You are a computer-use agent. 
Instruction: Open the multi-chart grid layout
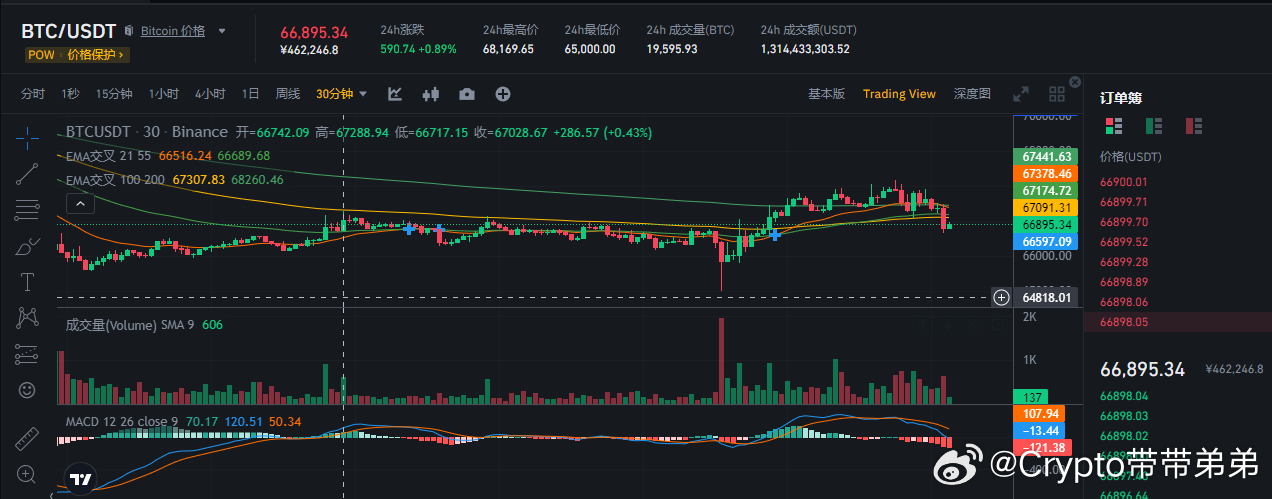[1057, 94]
